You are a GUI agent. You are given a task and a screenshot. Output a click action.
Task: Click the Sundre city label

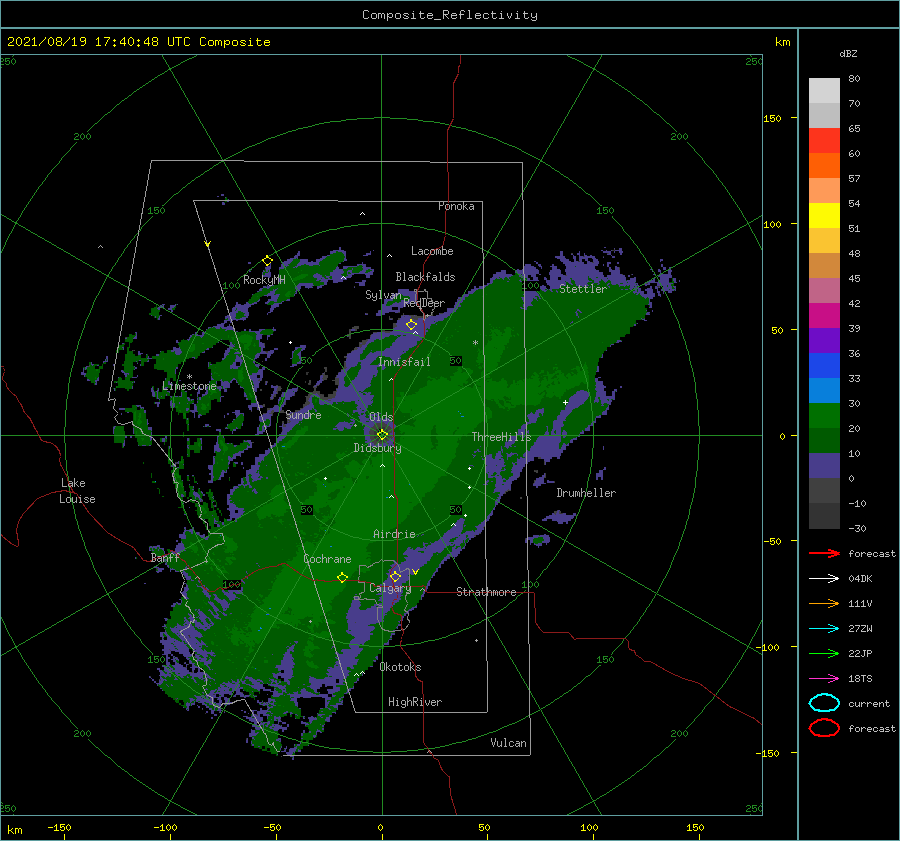point(304,415)
